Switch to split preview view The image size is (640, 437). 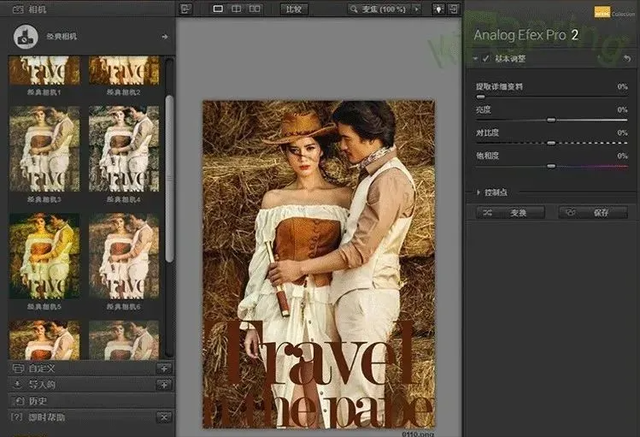coord(236,9)
